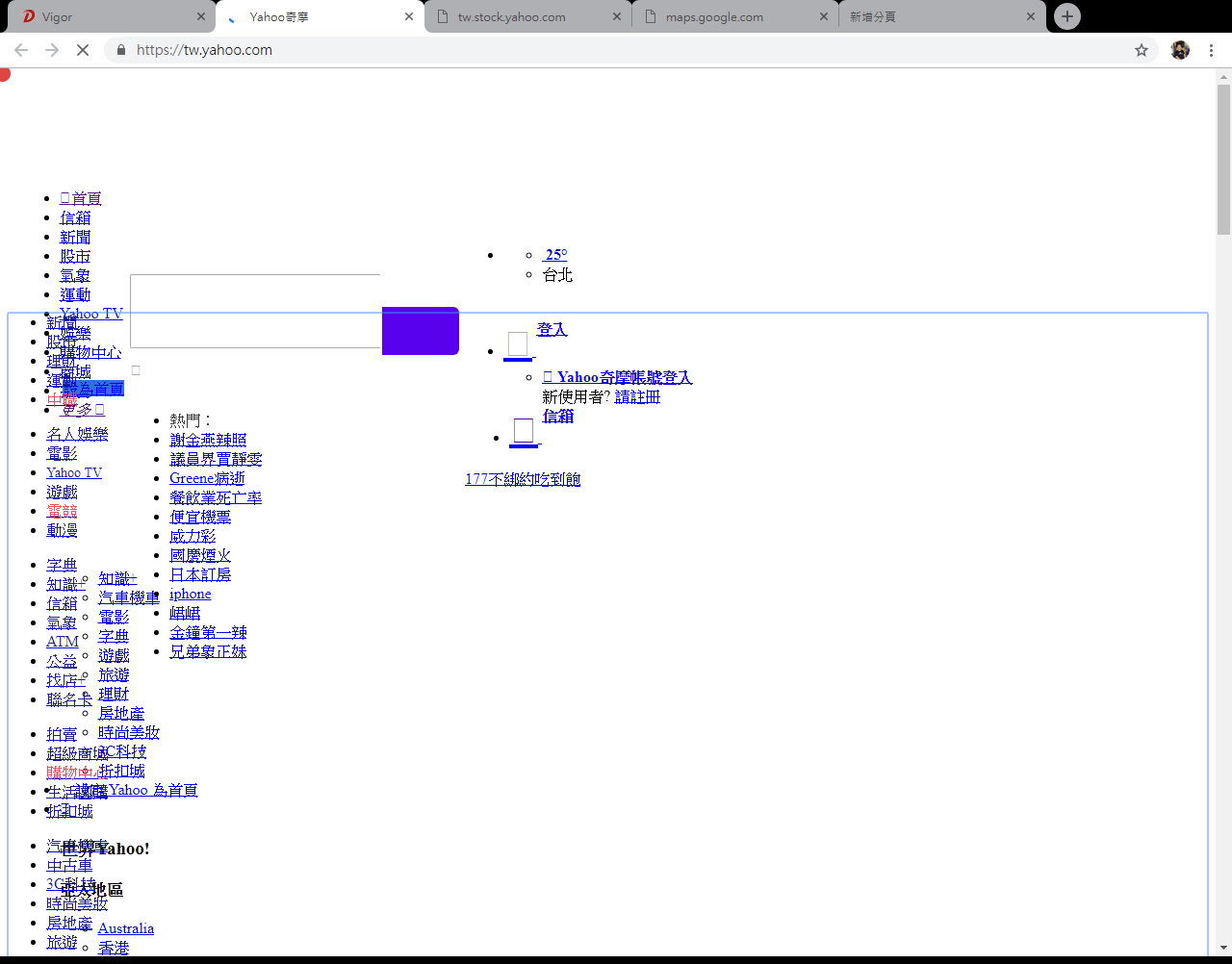
Task: Close the 新增分頁 tab
Action: coord(1031,16)
